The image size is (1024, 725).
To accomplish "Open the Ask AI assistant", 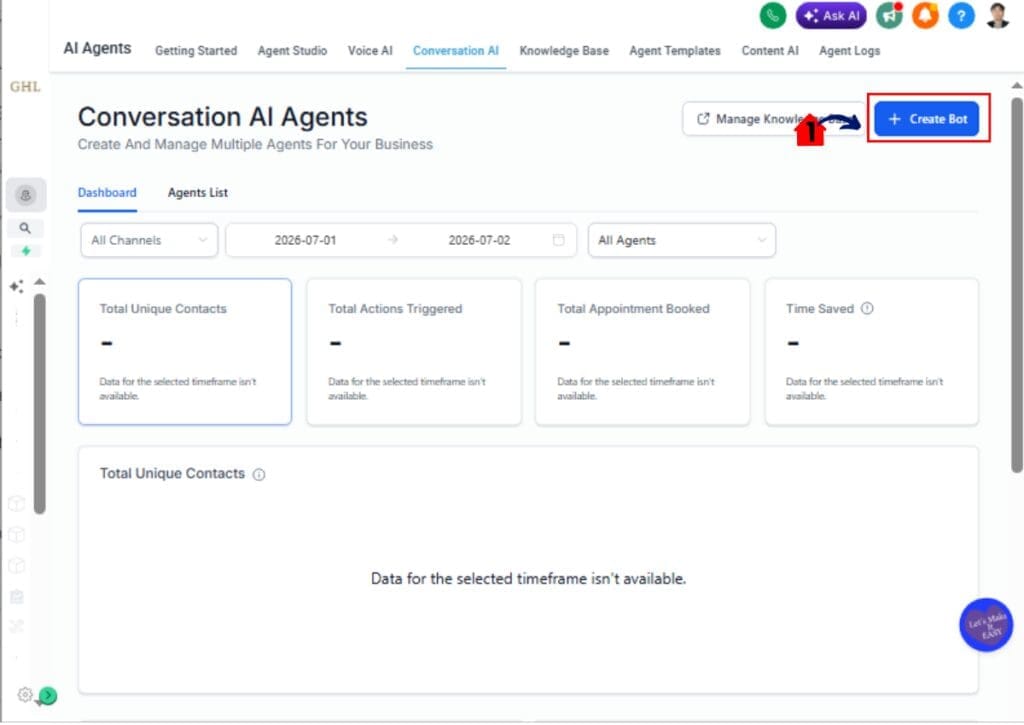I will tap(831, 16).
